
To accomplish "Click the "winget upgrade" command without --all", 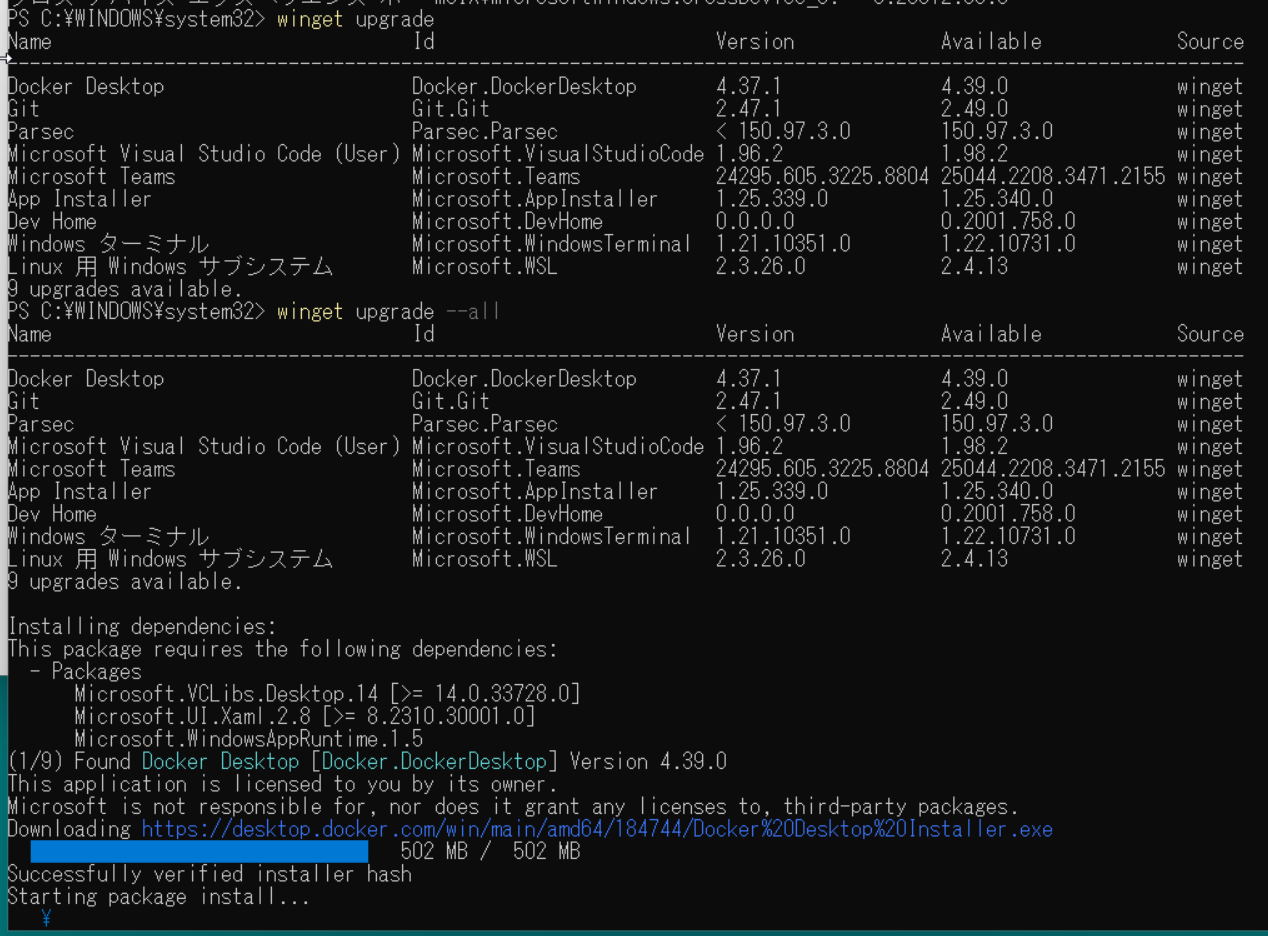I will [x=355, y=19].
